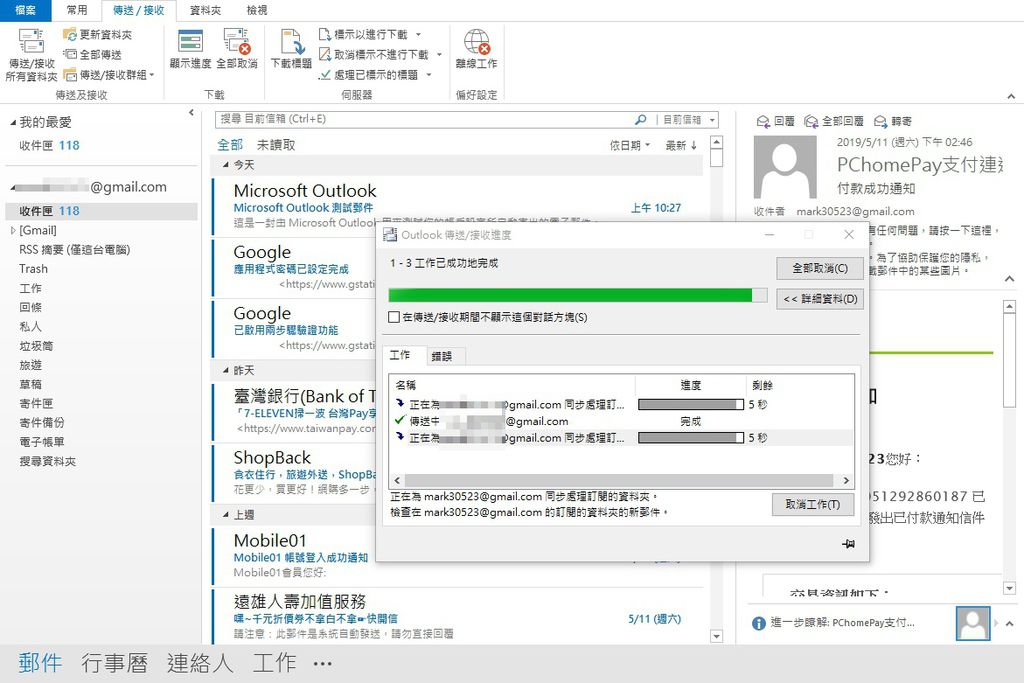Viewport: 1024px width, 683px height.
Task: Click the search magnifier icon
Action: click(x=641, y=119)
